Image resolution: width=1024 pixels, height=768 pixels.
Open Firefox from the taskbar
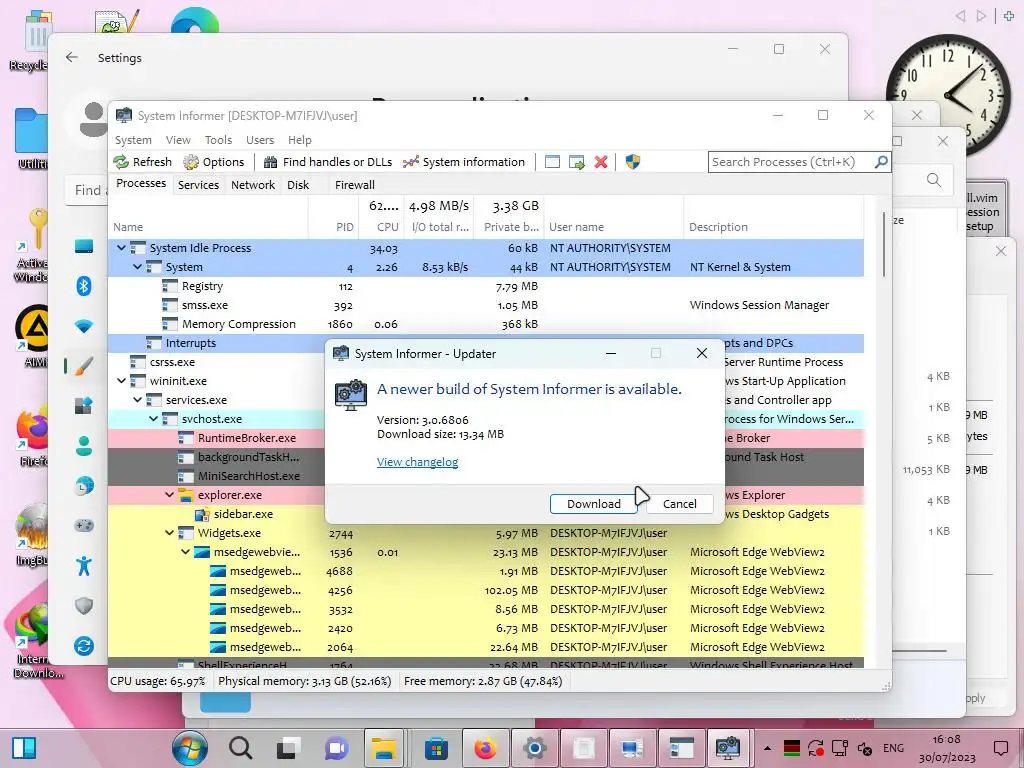pyautogui.click(x=485, y=748)
